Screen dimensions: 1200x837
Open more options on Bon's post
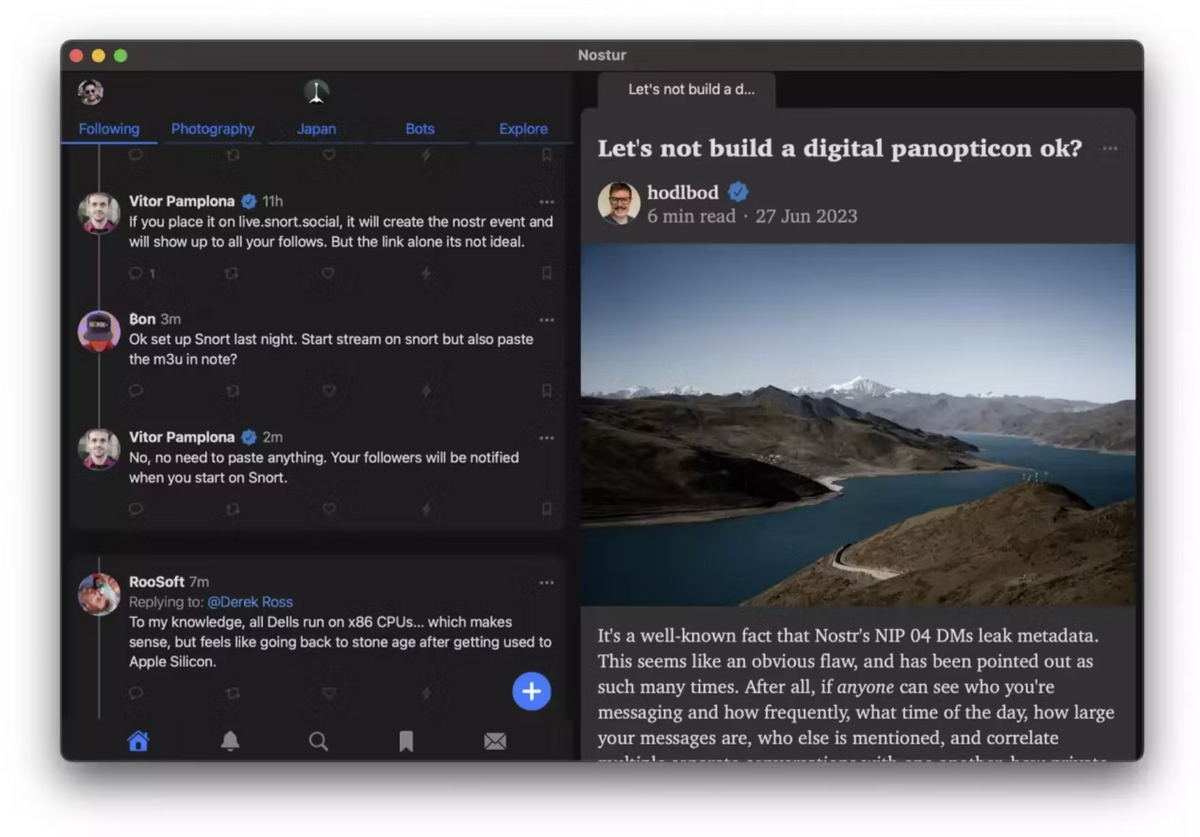click(x=546, y=320)
